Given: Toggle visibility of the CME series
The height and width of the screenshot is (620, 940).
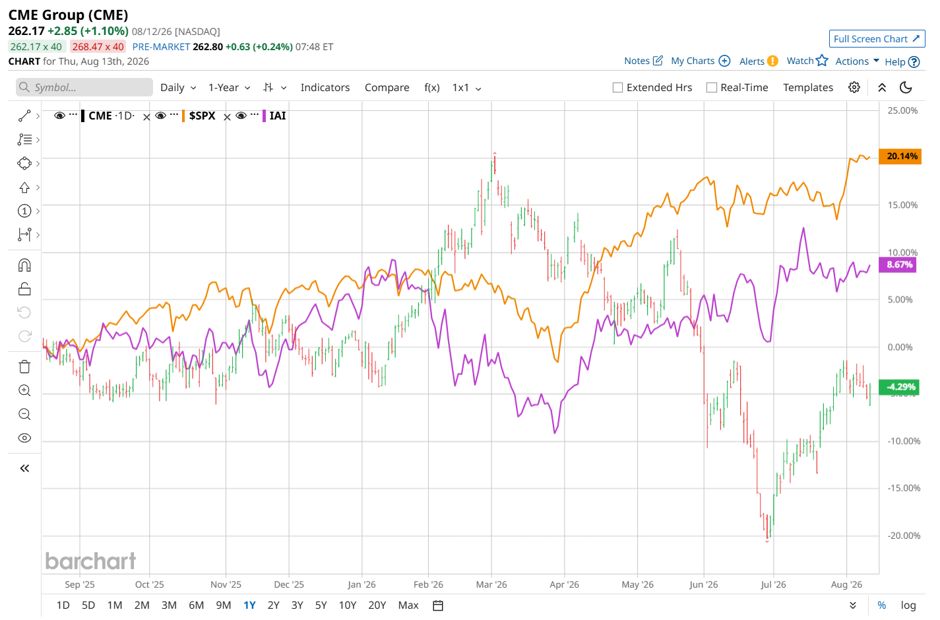Looking at the screenshot, I should click(59, 116).
